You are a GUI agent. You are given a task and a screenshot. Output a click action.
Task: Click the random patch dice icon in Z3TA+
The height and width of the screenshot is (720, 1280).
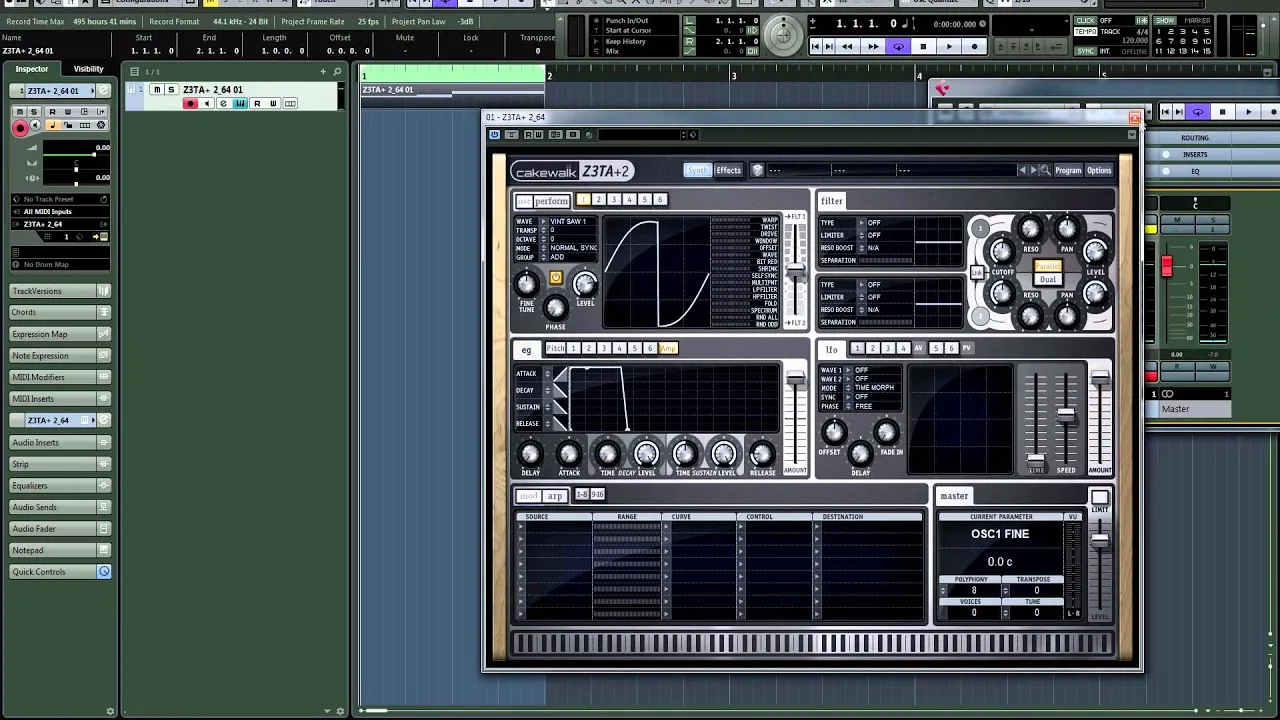click(758, 170)
